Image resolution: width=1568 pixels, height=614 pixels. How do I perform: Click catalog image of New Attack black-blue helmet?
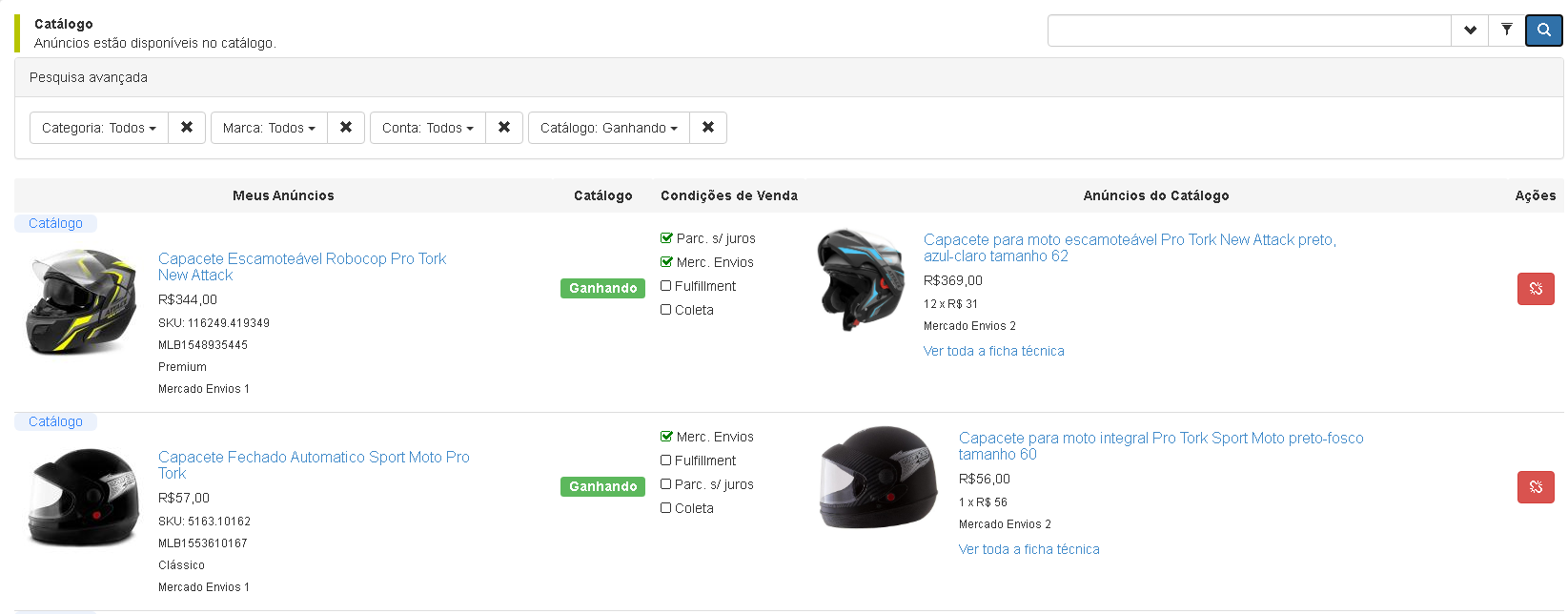point(861,279)
